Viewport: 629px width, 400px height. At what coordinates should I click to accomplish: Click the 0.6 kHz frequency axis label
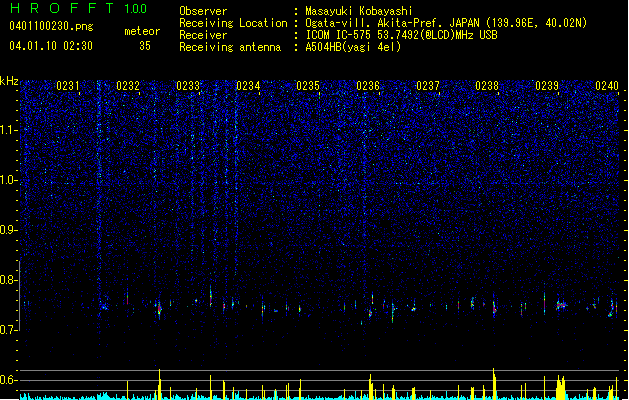(8, 380)
